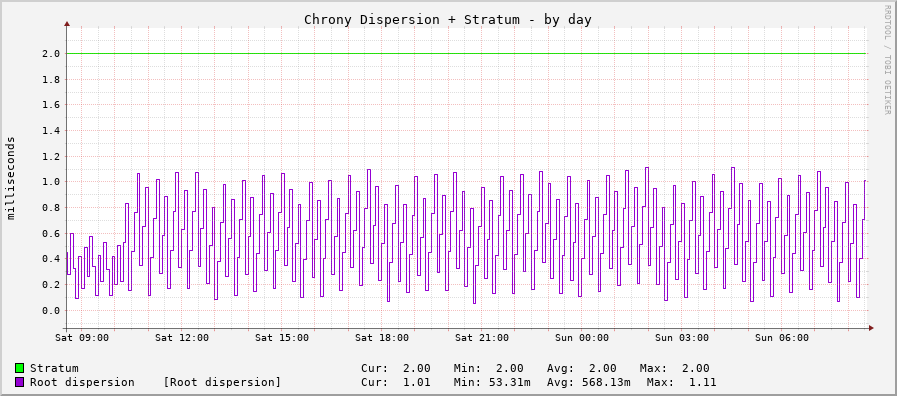Click the 'Sun 00:00' x-axis label
The height and width of the screenshot is (396, 897).
(x=582, y=338)
